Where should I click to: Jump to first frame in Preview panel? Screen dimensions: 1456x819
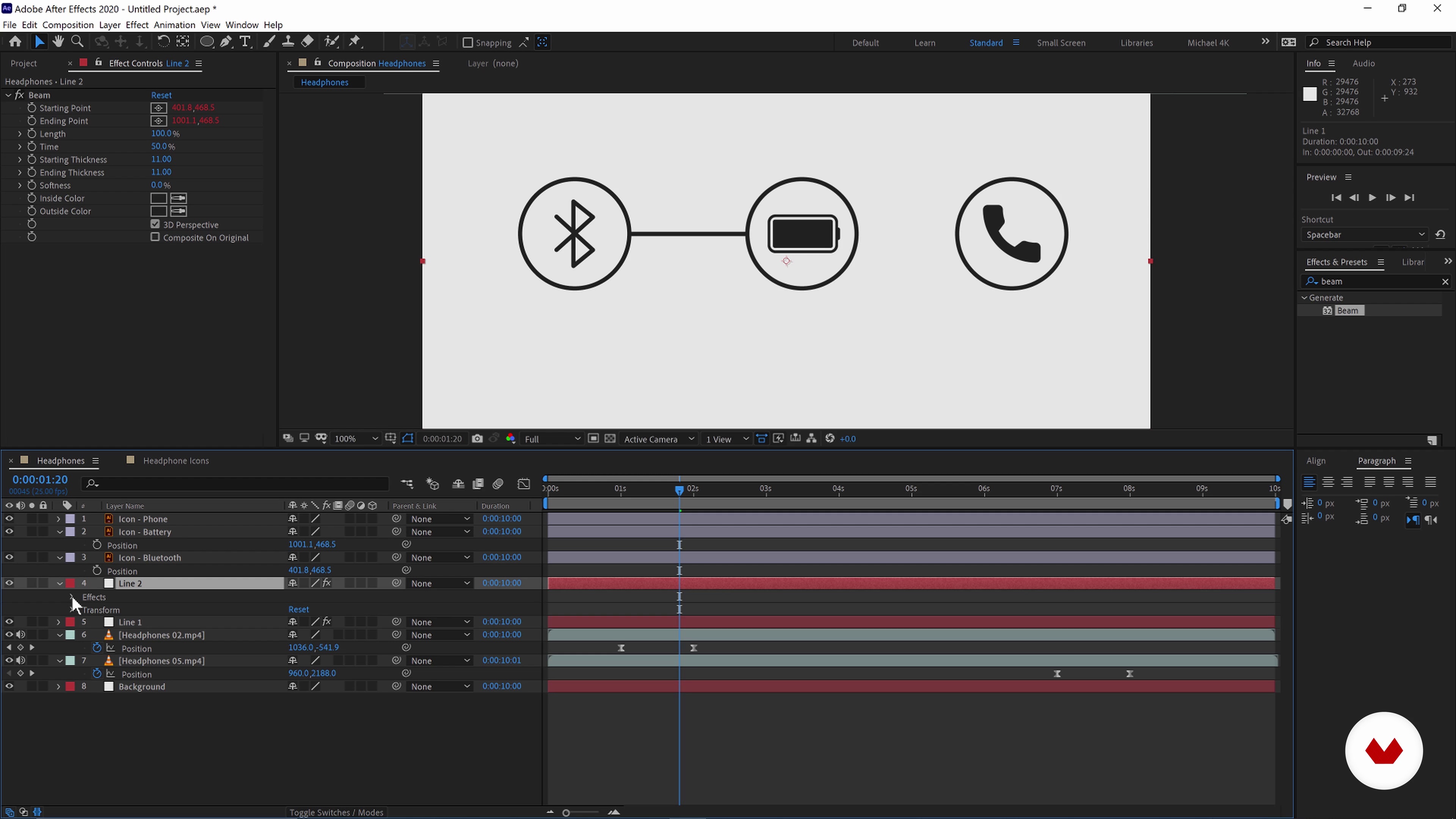click(1336, 198)
